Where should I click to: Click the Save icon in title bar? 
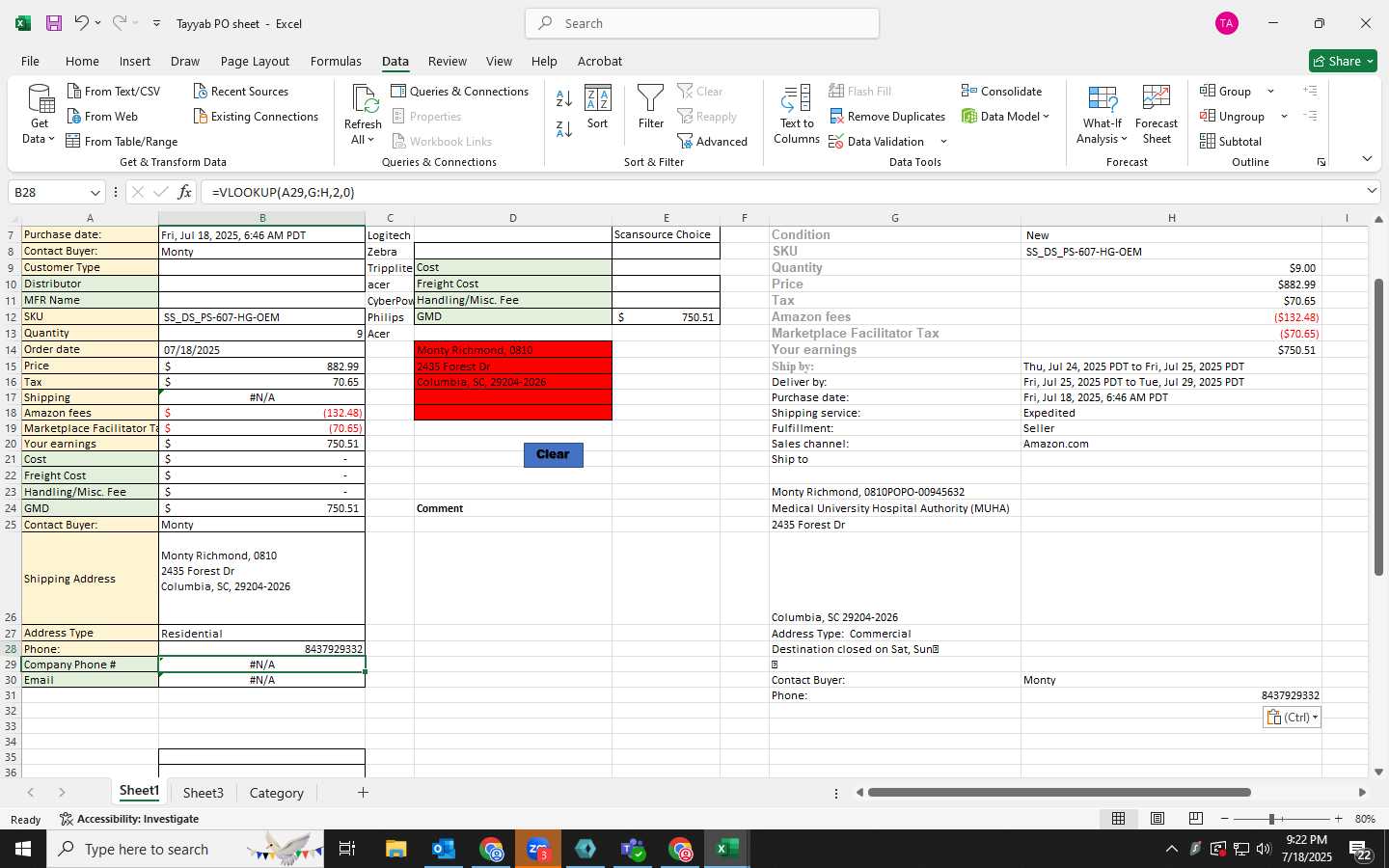pyautogui.click(x=54, y=23)
